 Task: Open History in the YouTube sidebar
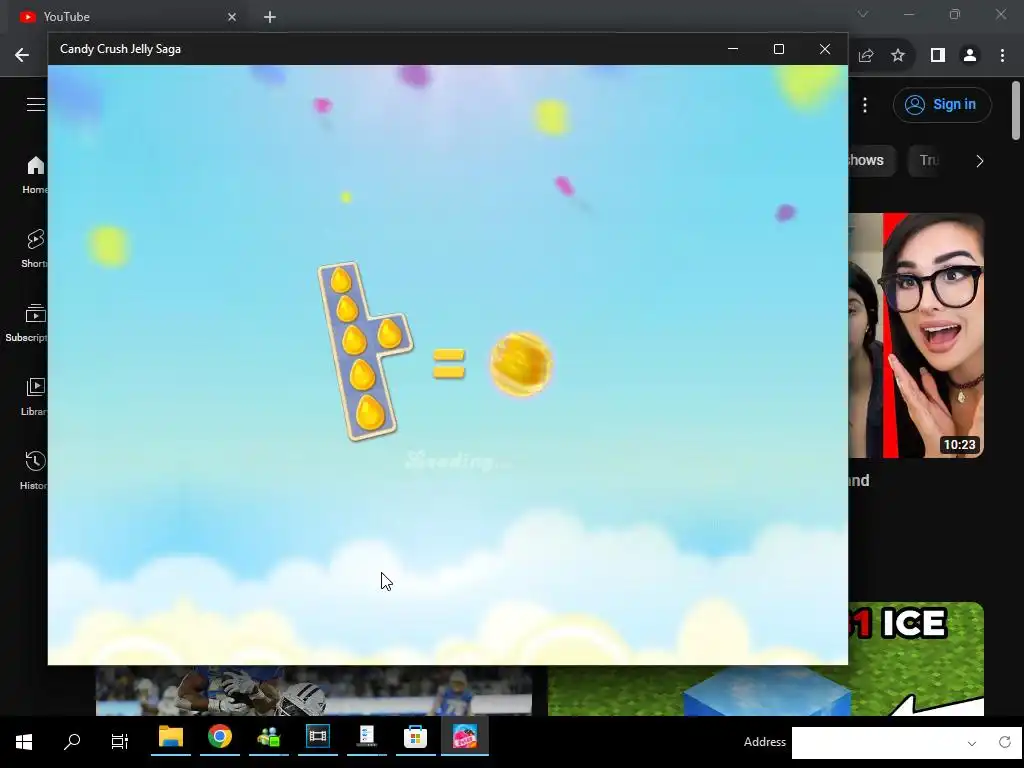(x=34, y=470)
